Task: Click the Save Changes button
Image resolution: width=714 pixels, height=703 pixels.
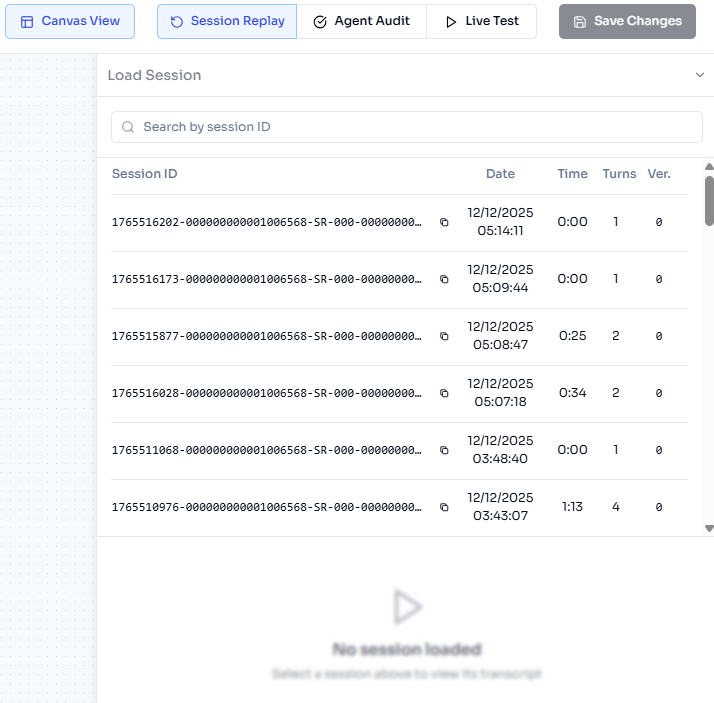Action: point(627,21)
